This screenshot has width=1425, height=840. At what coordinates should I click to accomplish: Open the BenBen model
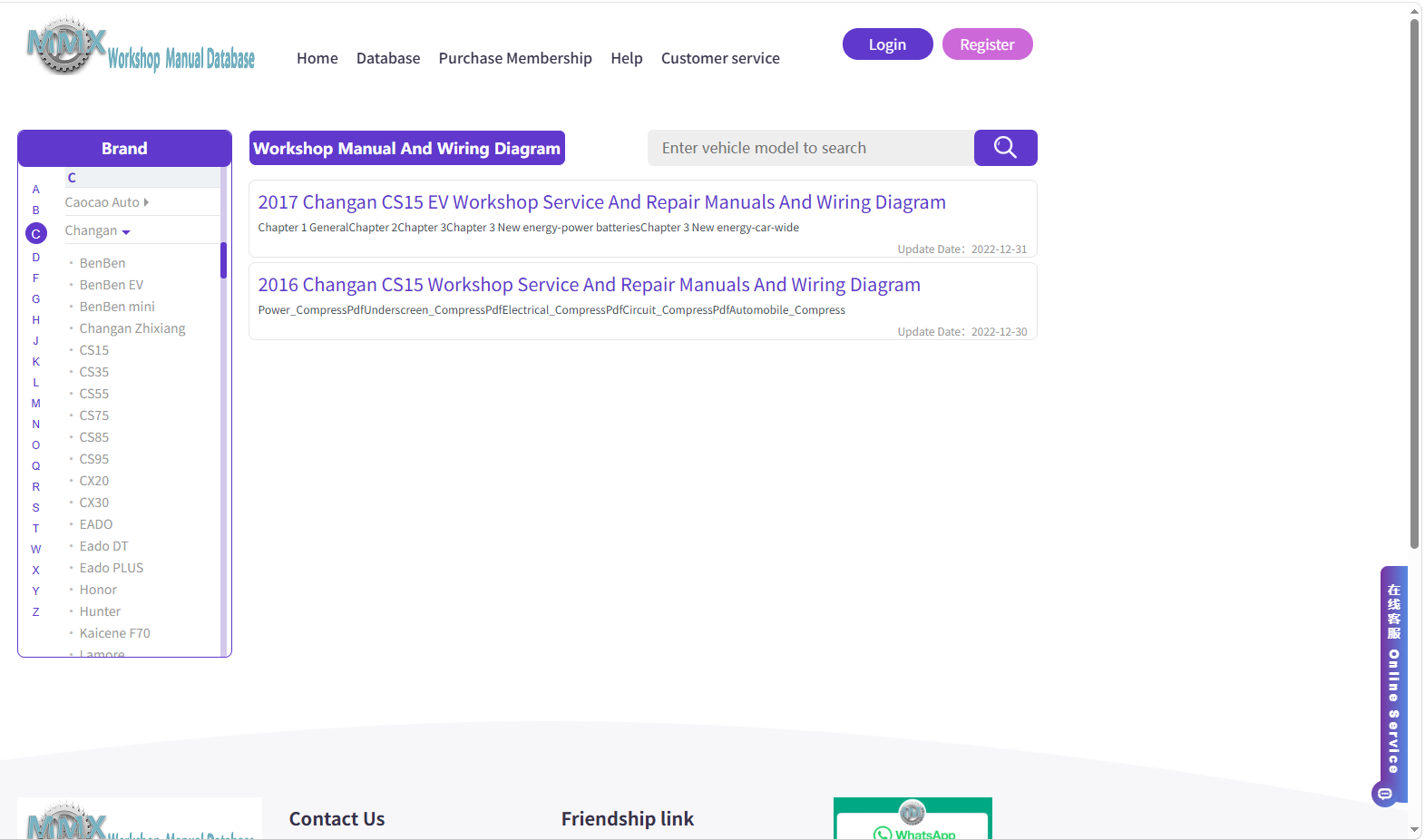pos(102,263)
